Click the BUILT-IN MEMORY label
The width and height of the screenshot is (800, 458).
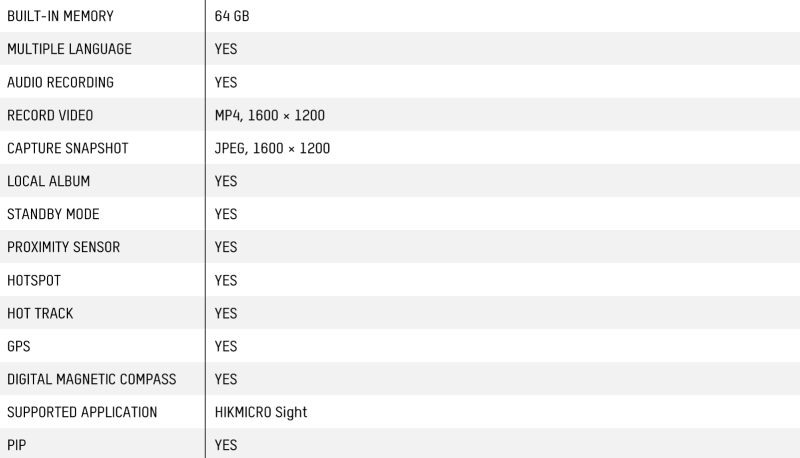point(60,16)
